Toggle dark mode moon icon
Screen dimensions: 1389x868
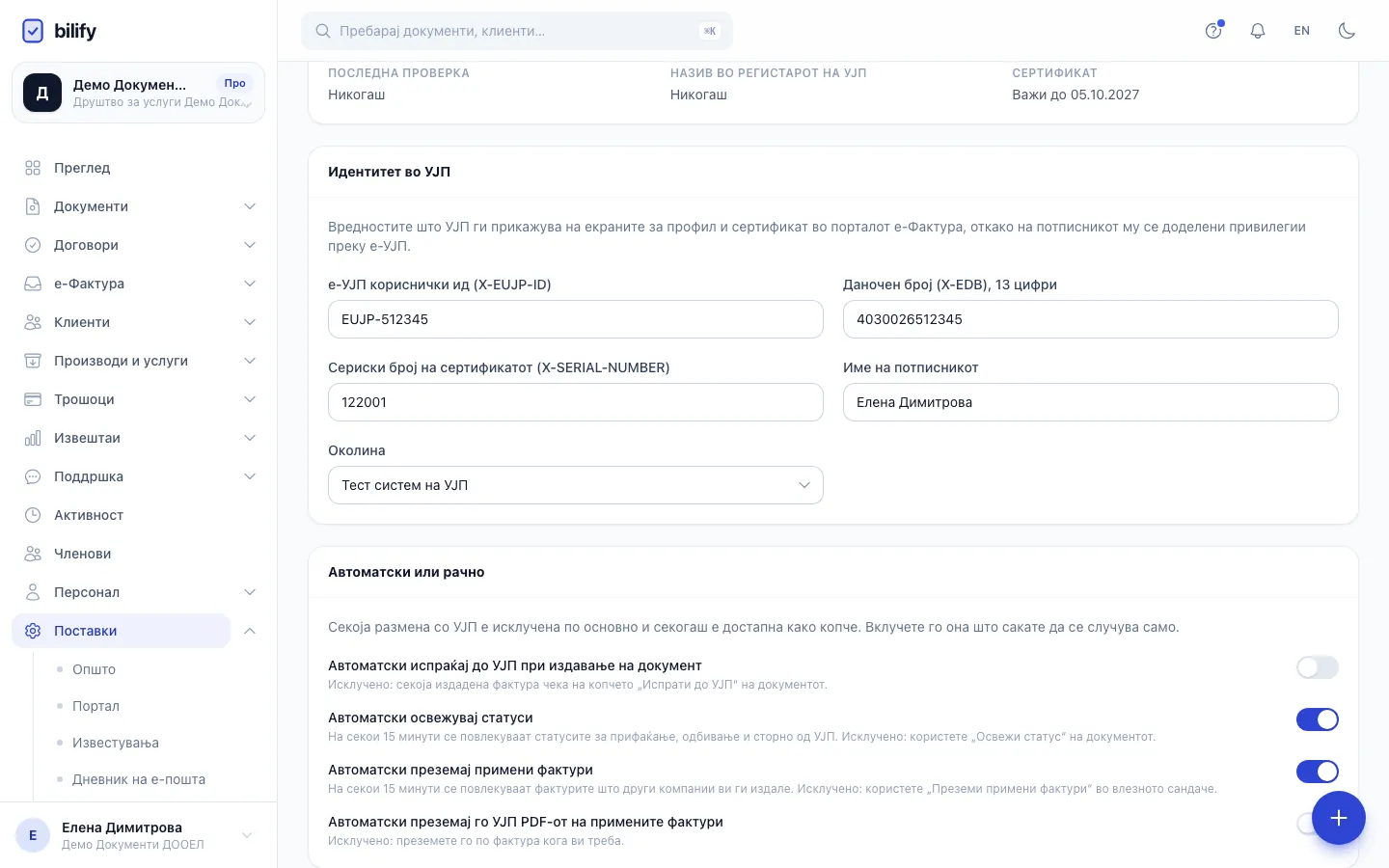[x=1347, y=31]
